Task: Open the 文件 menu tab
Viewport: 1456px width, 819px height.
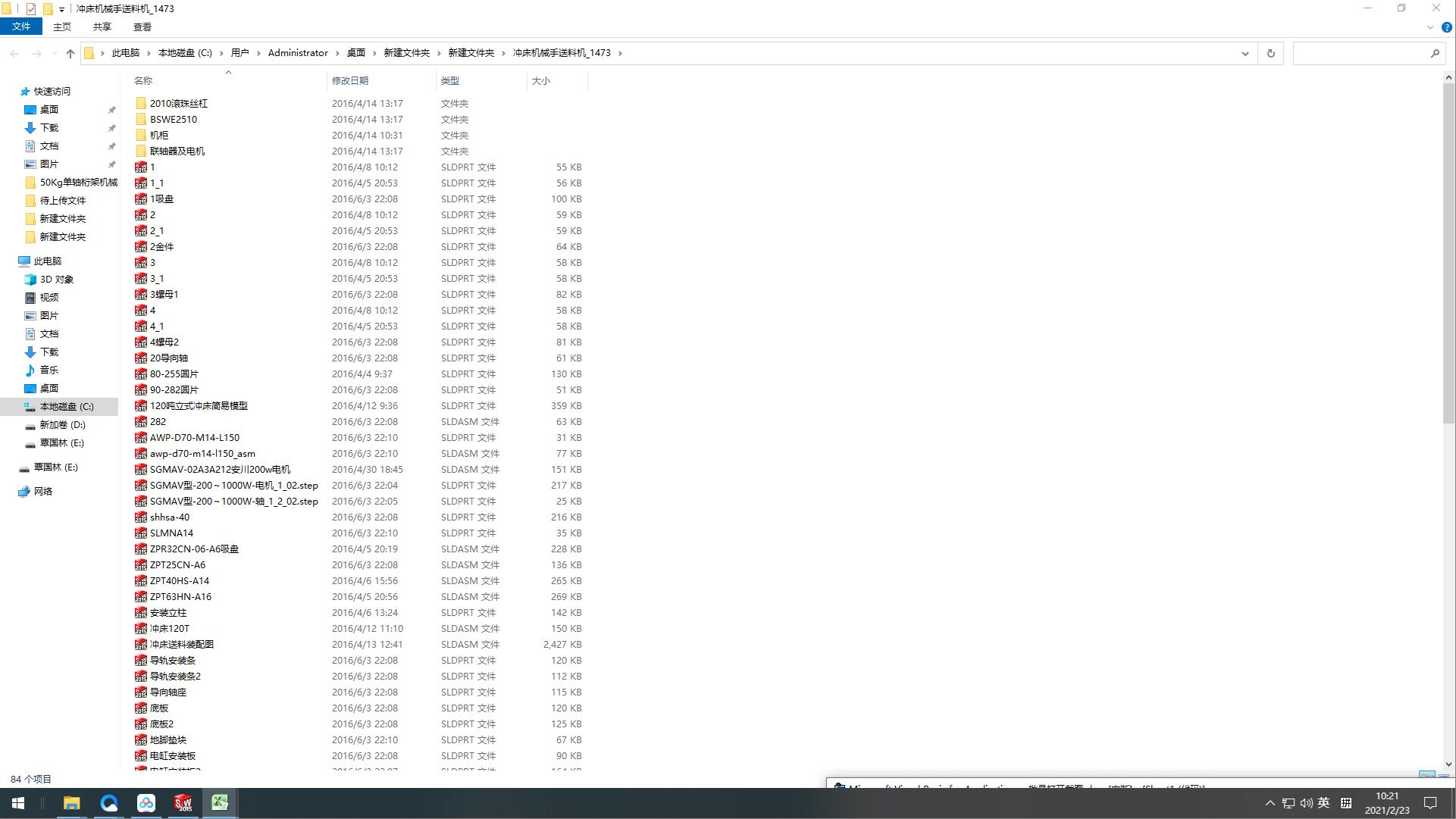Action: click(x=21, y=27)
